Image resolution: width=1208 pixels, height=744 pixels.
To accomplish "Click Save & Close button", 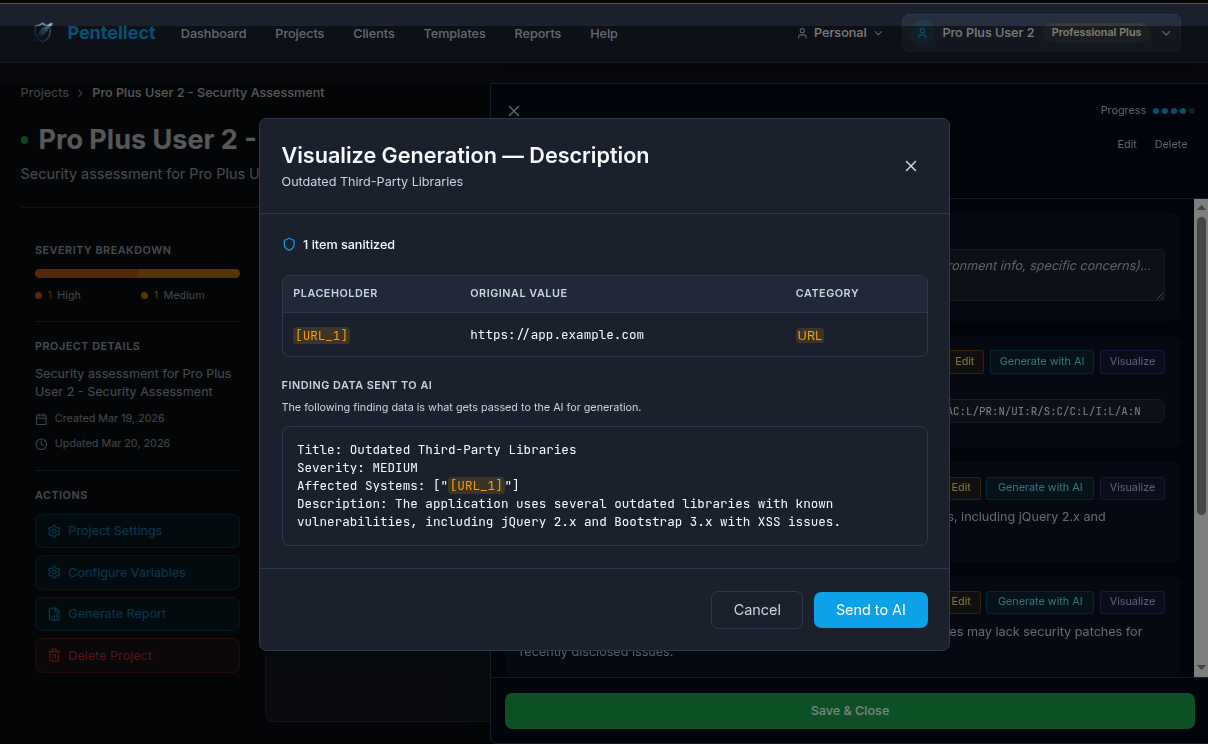I will 850,711.
